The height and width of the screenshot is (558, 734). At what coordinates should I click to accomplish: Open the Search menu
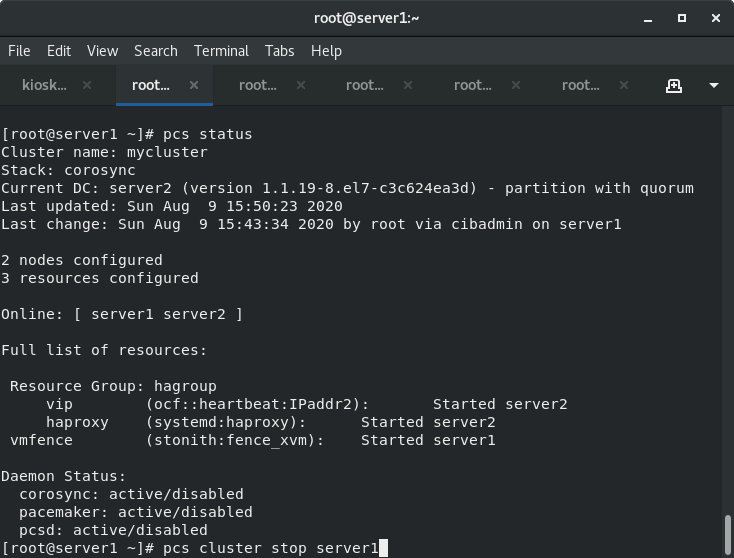156,51
